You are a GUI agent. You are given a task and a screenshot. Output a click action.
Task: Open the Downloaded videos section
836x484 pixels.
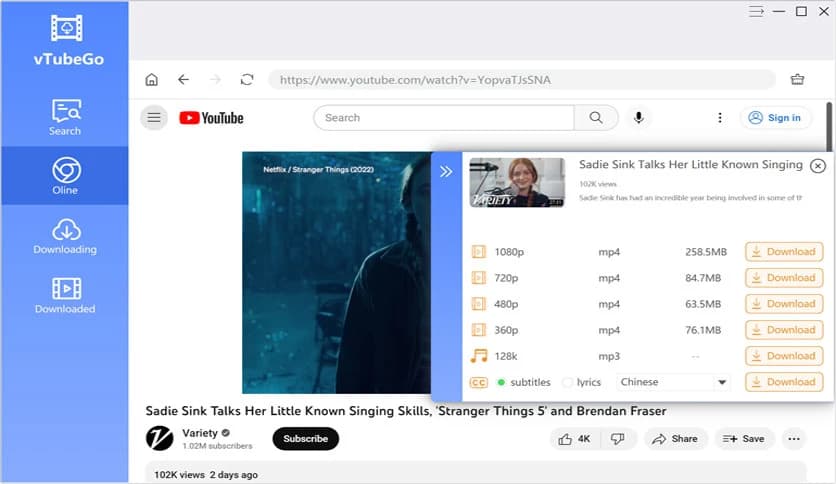pos(65,295)
